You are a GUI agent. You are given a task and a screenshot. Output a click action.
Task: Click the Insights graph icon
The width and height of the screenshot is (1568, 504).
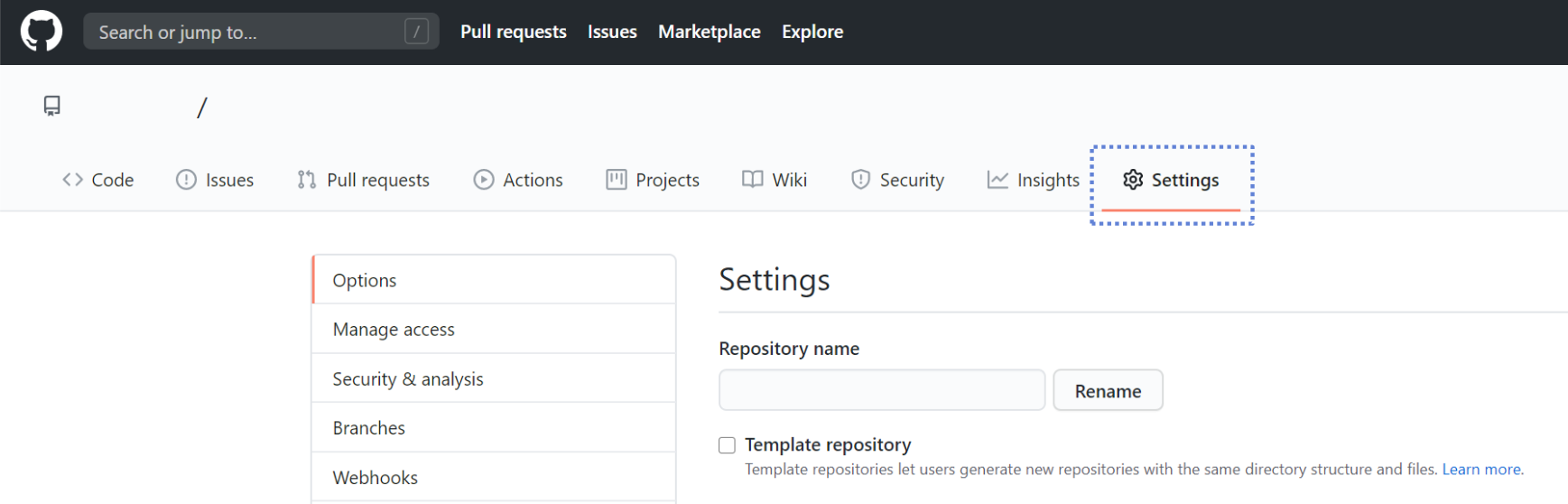coord(997,180)
